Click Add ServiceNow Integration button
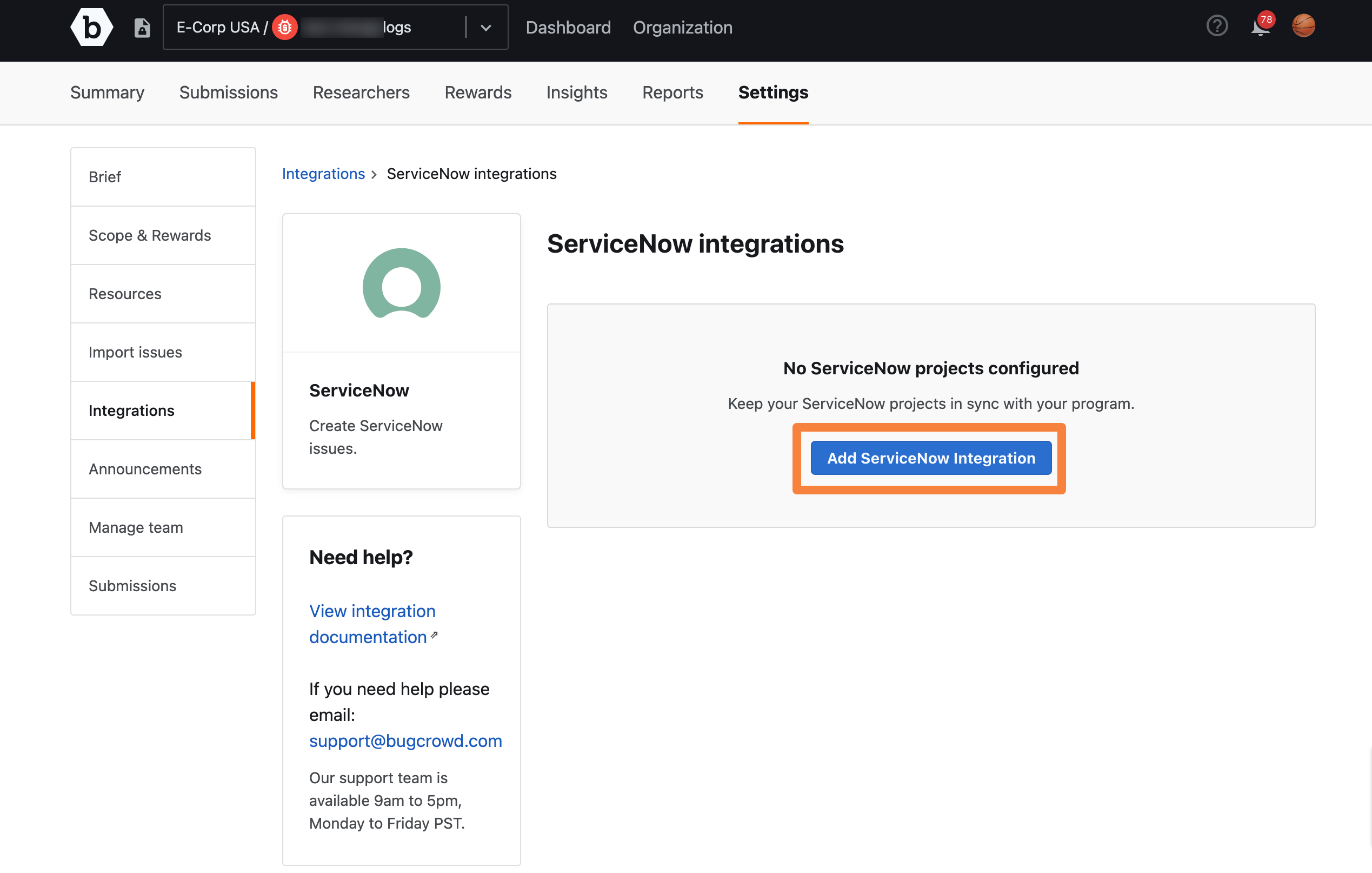Image resolution: width=1372 pixels, height=873 pixels. (930, 458)
